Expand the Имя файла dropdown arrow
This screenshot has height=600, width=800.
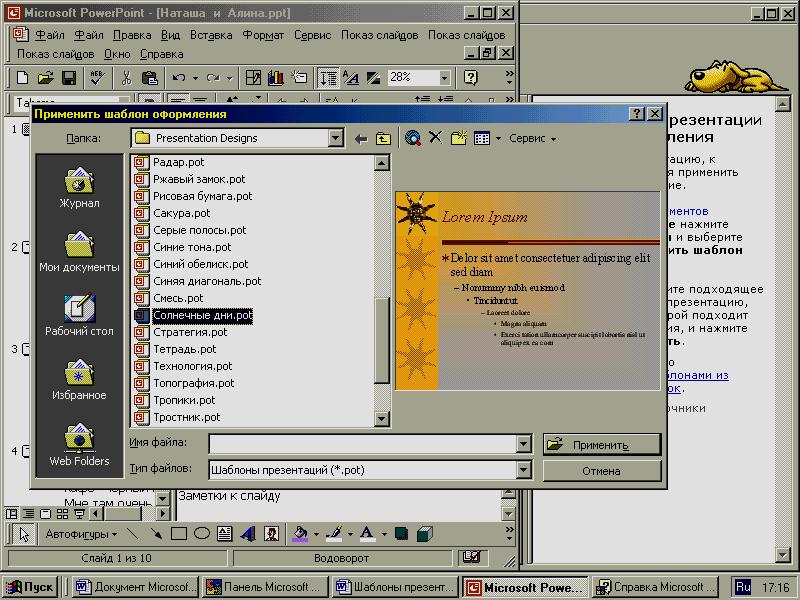(x=523, y=444)
